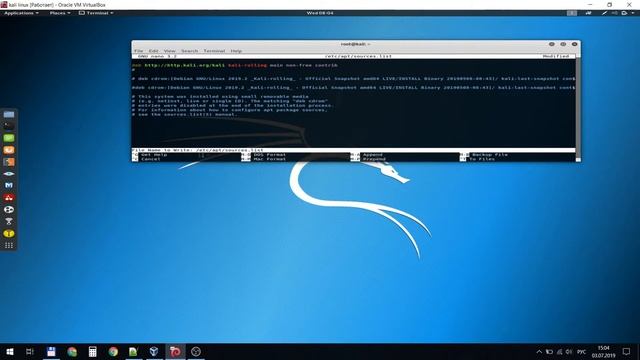Open Windows Task View

pos(29,351)
